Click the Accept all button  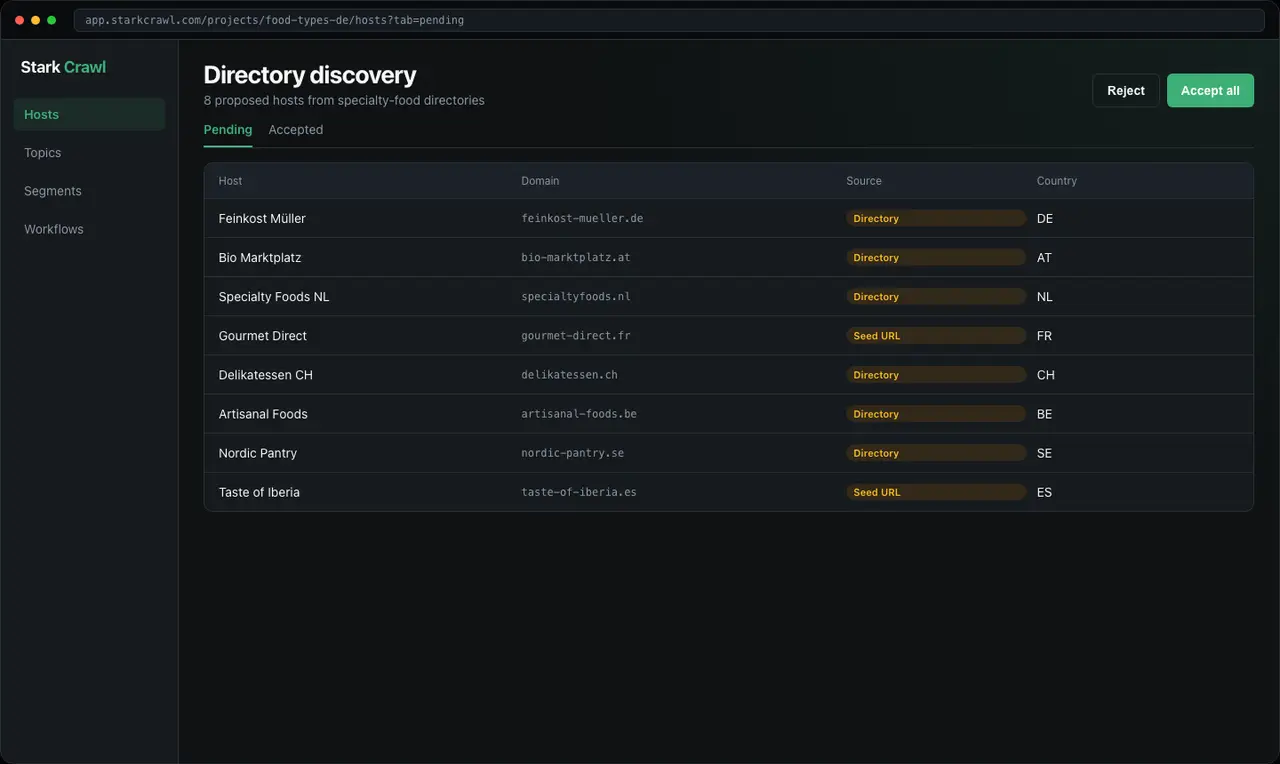[x=1210, y=90]
